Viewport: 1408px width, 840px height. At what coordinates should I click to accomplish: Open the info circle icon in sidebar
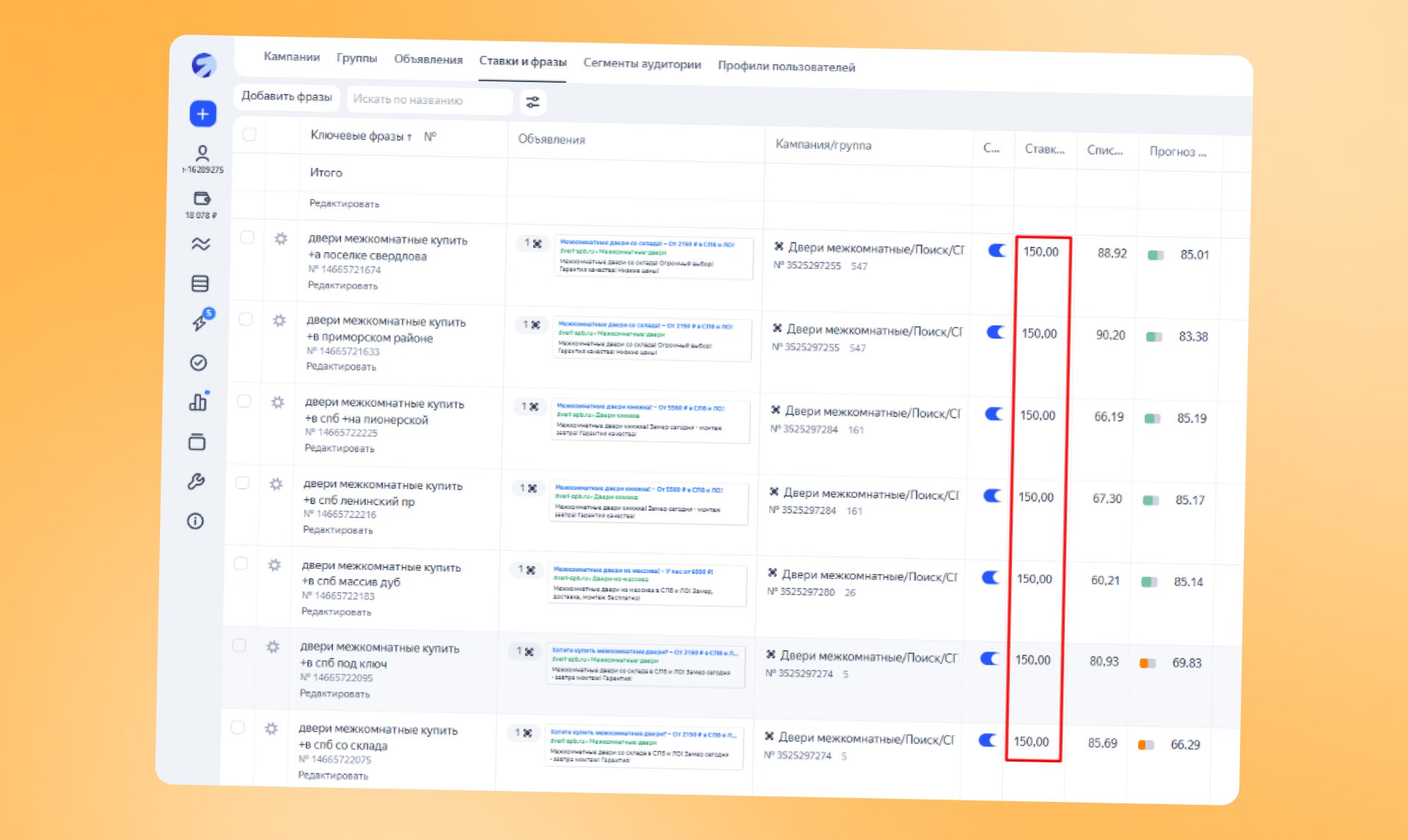pos(195,521)
